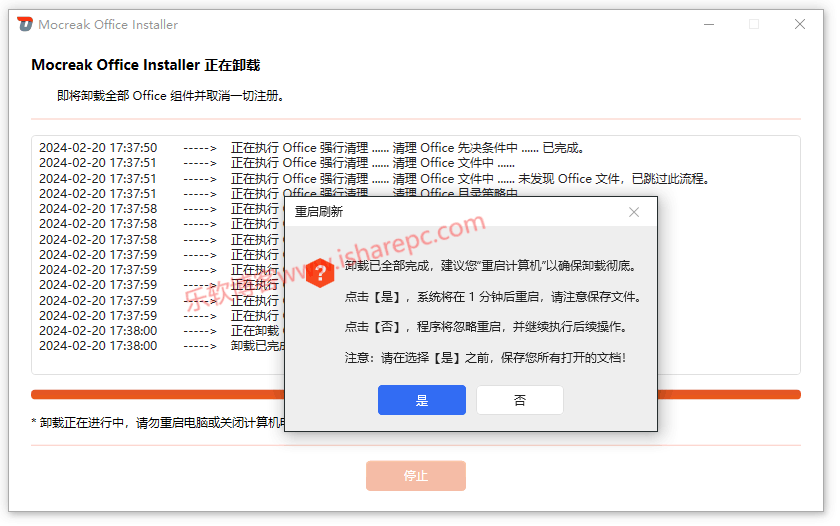Click the note 注意：请在选择【是】之前

pyautogui.click(x=485, y=358)
